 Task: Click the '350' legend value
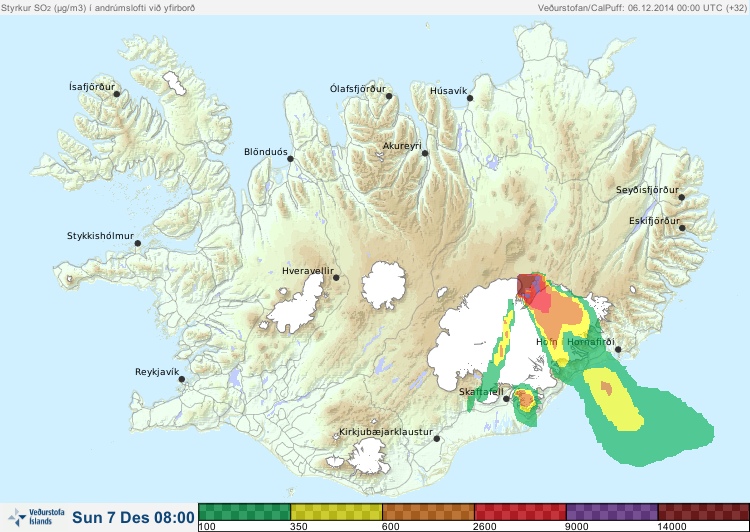(x=299, y=527)
